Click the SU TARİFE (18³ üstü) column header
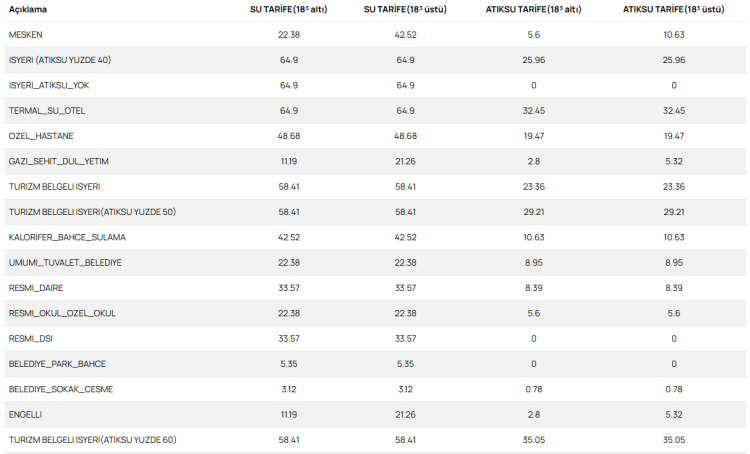The height and width of the screenshot is (454, 750). click(x=405, y=9)
